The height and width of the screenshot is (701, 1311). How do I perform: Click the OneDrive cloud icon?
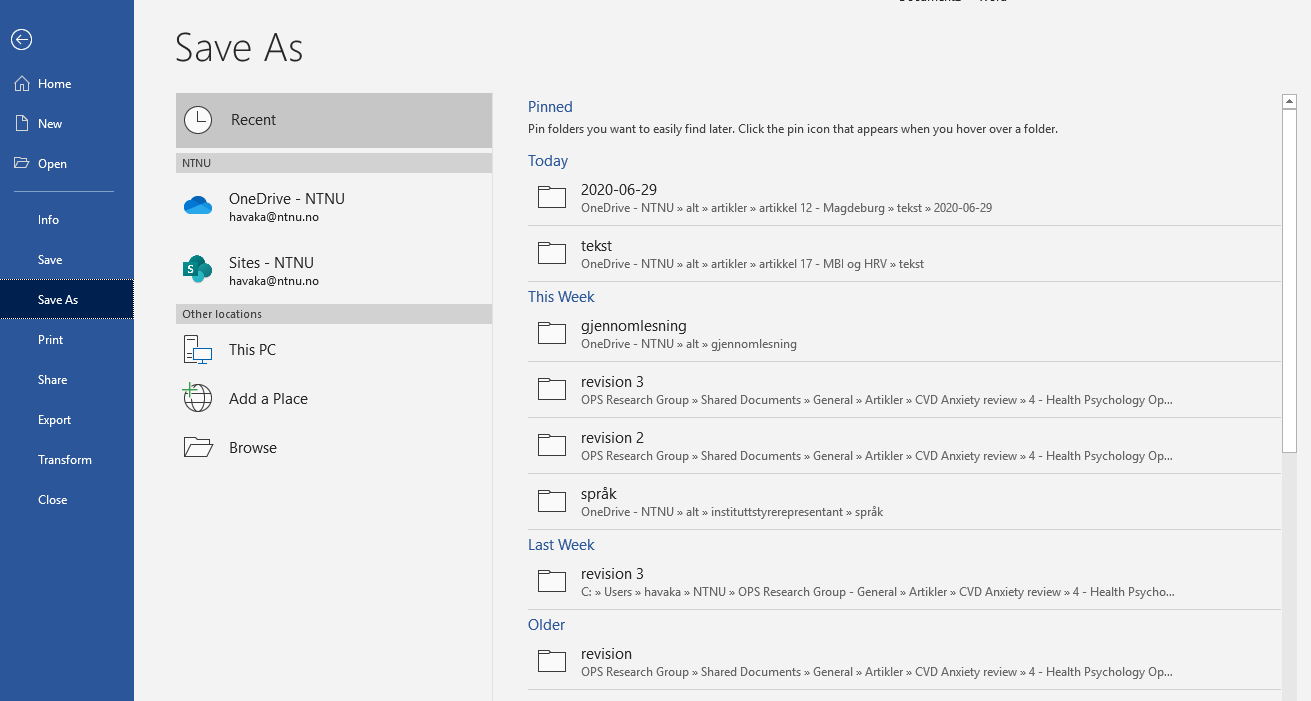click(198, 206)
